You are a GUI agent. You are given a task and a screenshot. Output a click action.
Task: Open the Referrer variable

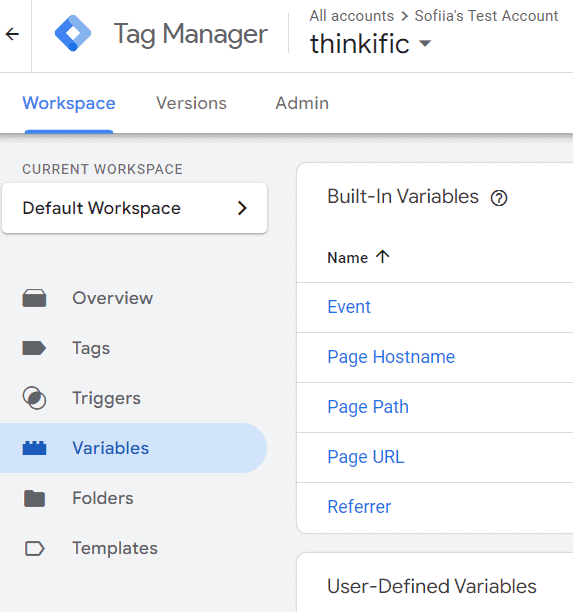[x=359, y=507]
